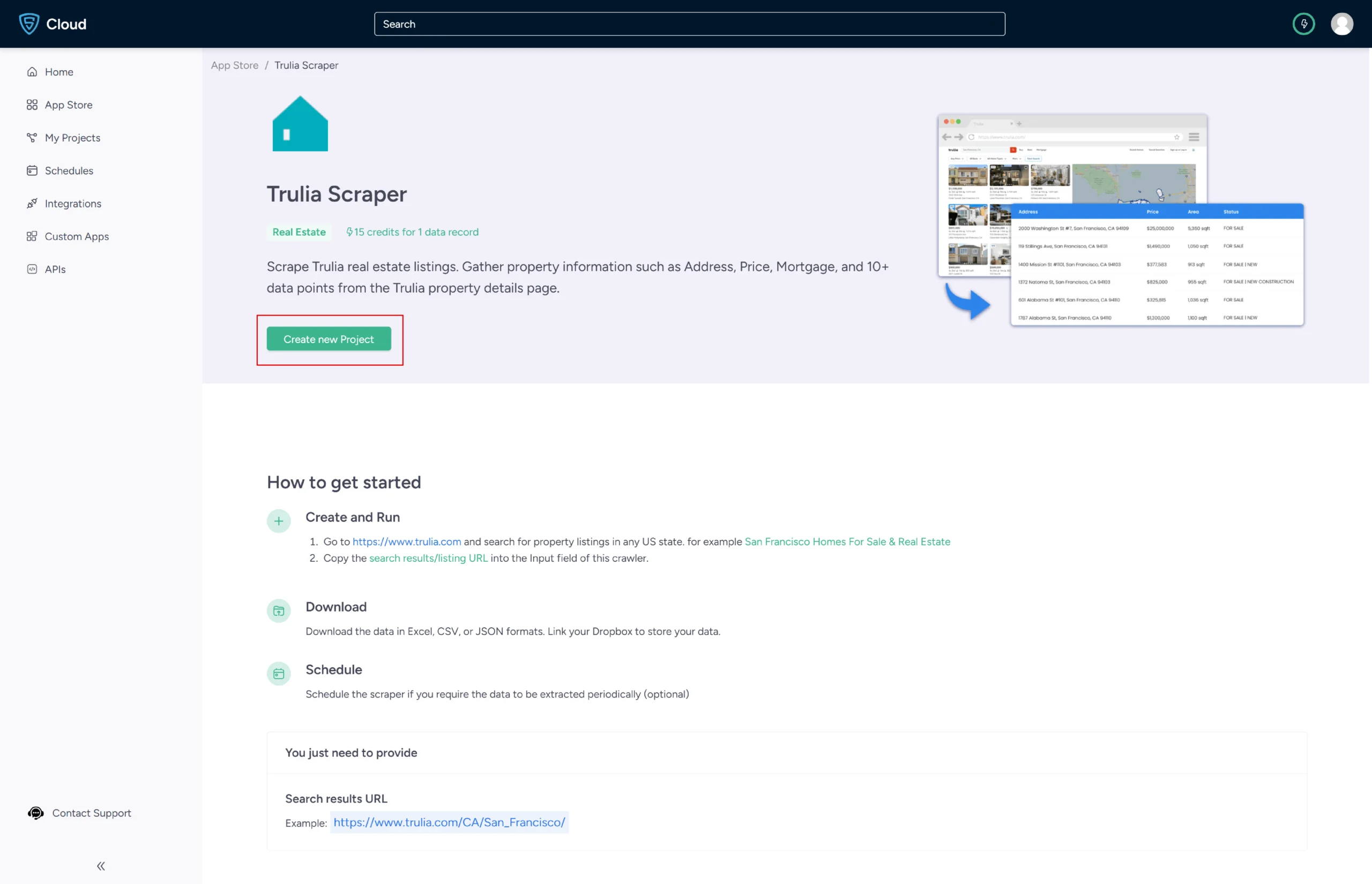Click the Home icon in sidebar
The image size is (1372, 884).
point(32,72)
